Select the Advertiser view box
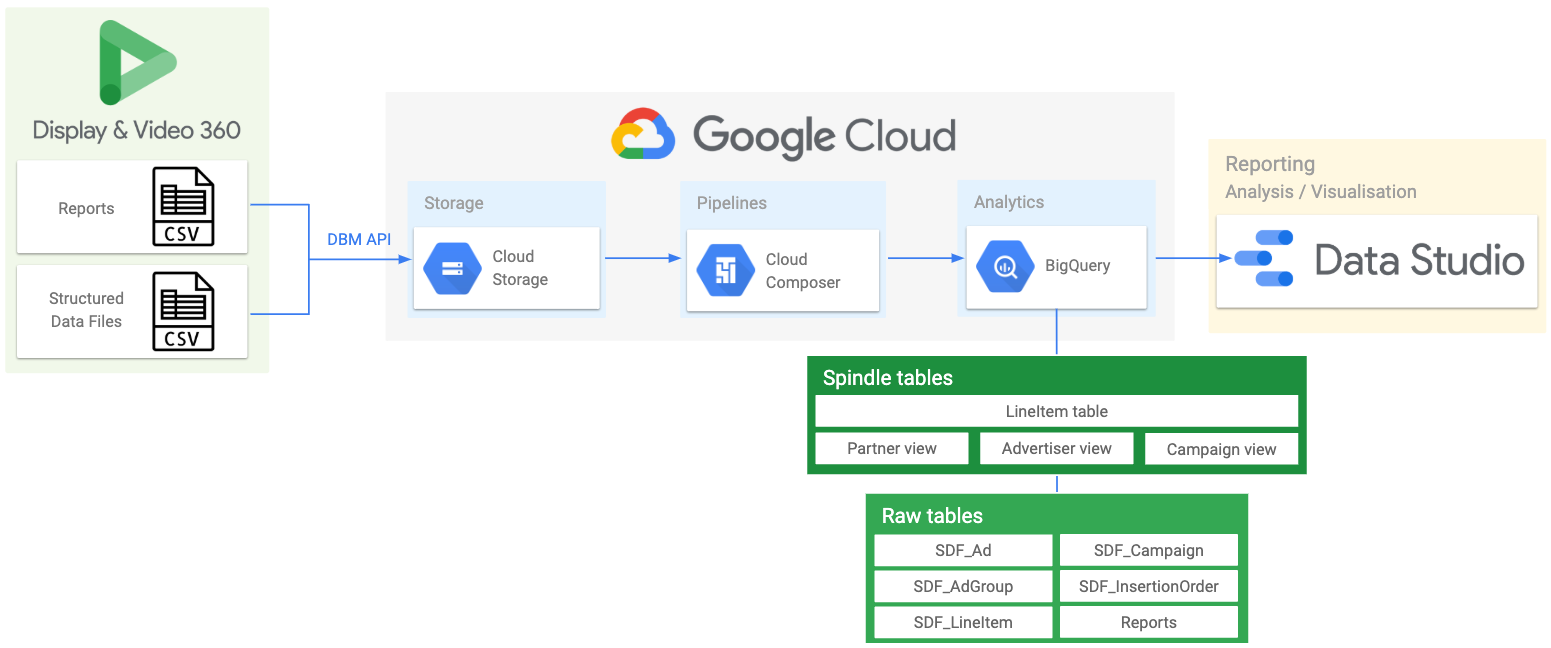Screen dimensions: 1551x648 coord(1057,448)
